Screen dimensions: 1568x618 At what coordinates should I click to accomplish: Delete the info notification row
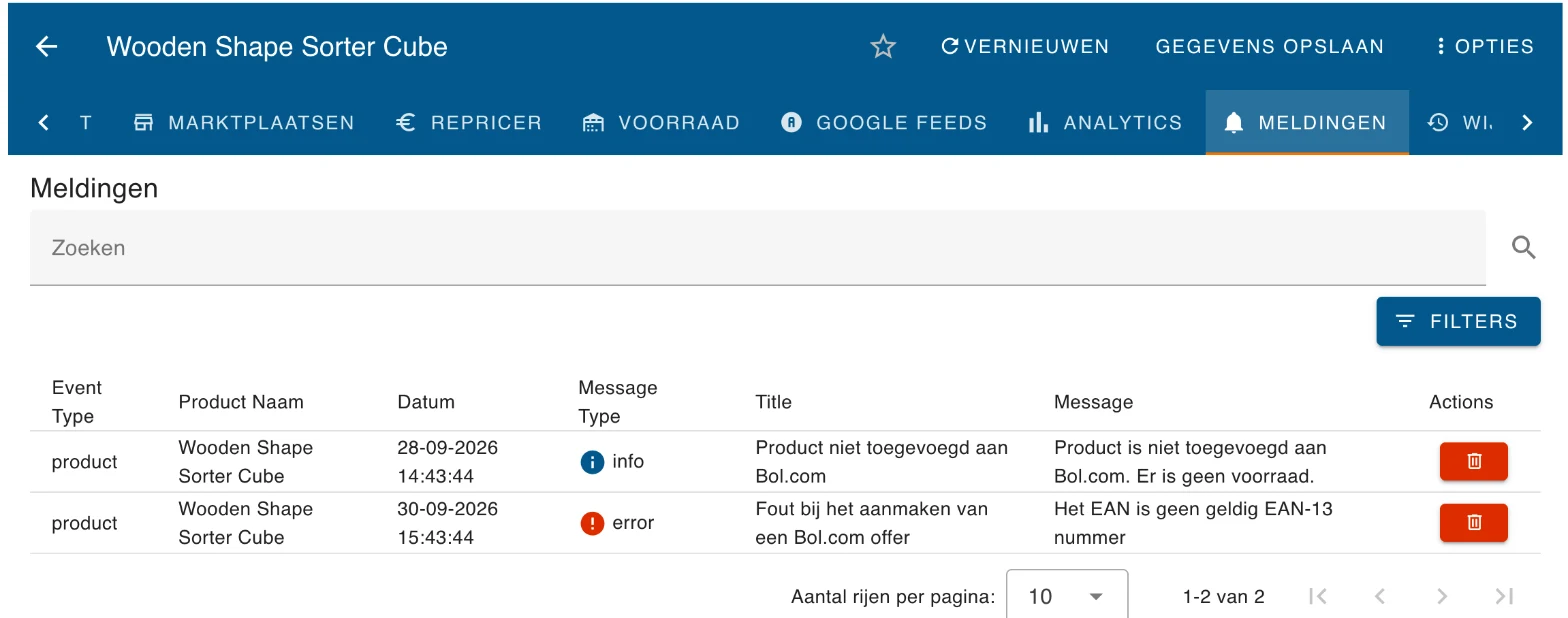[x=1473, y=461]
